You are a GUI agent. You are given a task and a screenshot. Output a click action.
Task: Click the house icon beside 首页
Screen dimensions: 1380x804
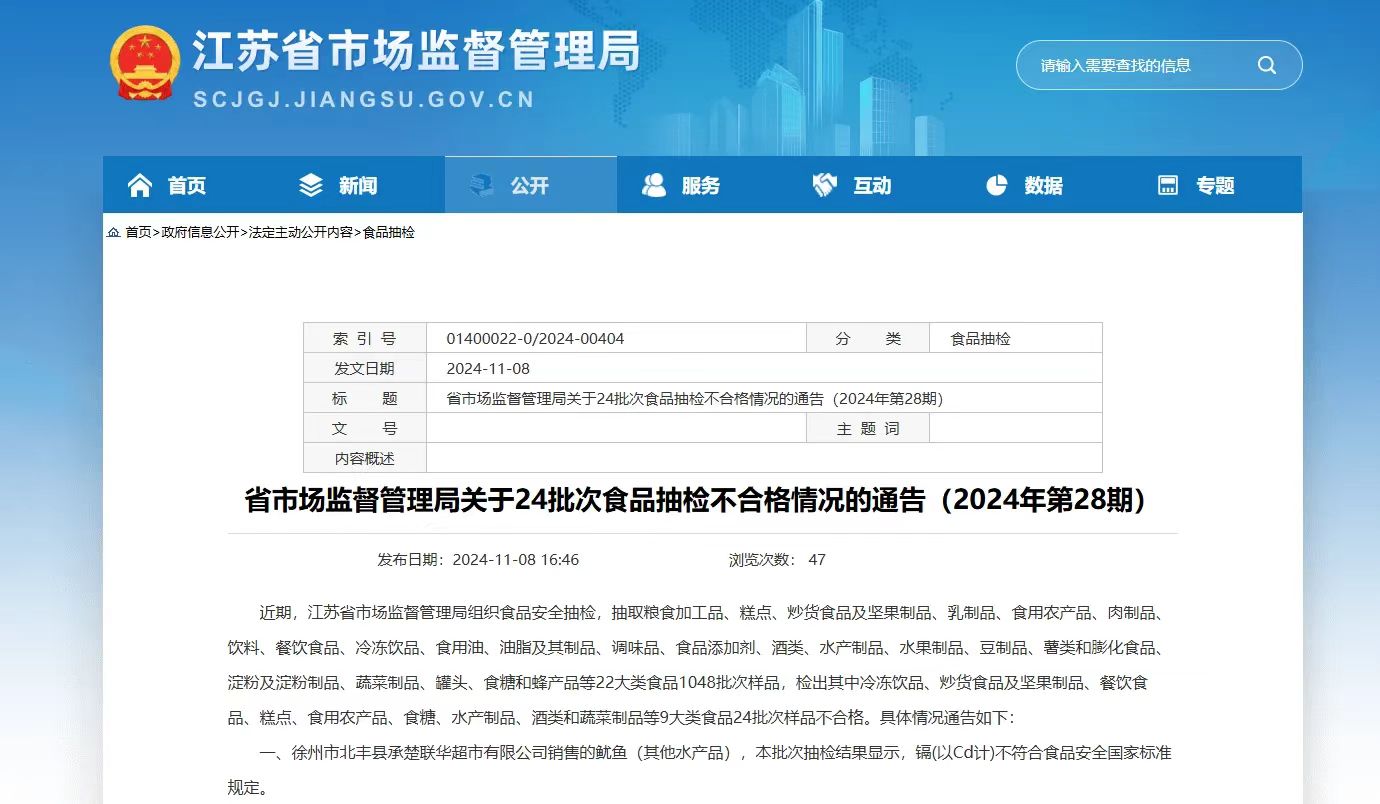[x=140, y=185]
